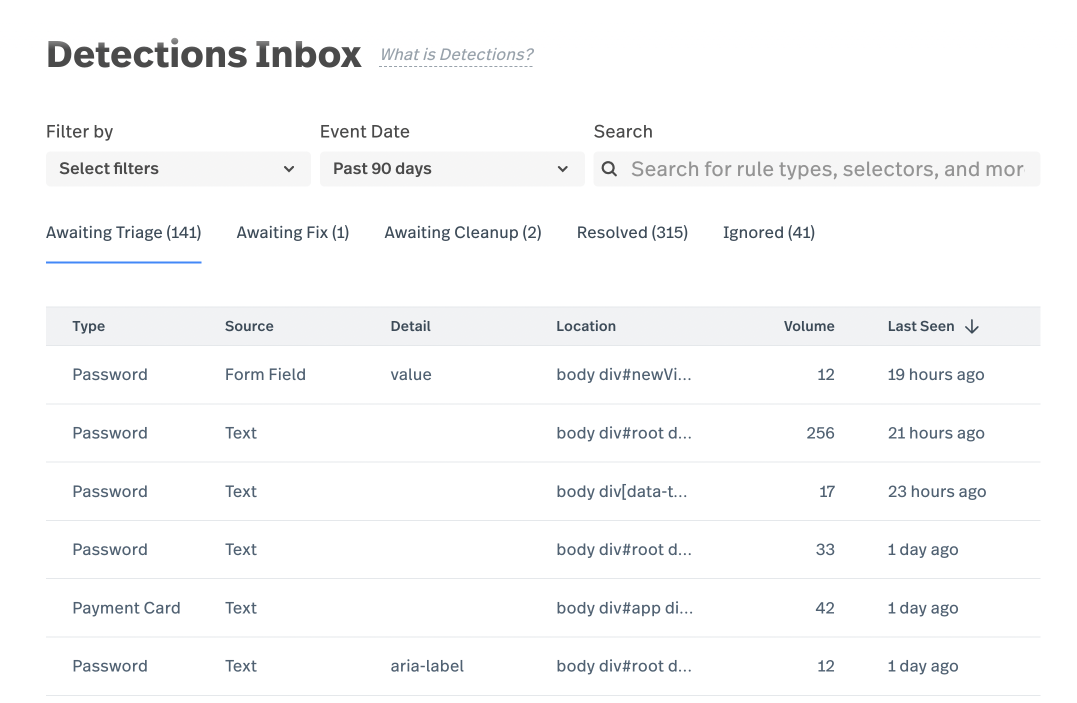Click the Last Seen sort arrow
The width and height of the screenshot is (1077, 703).
972,326
